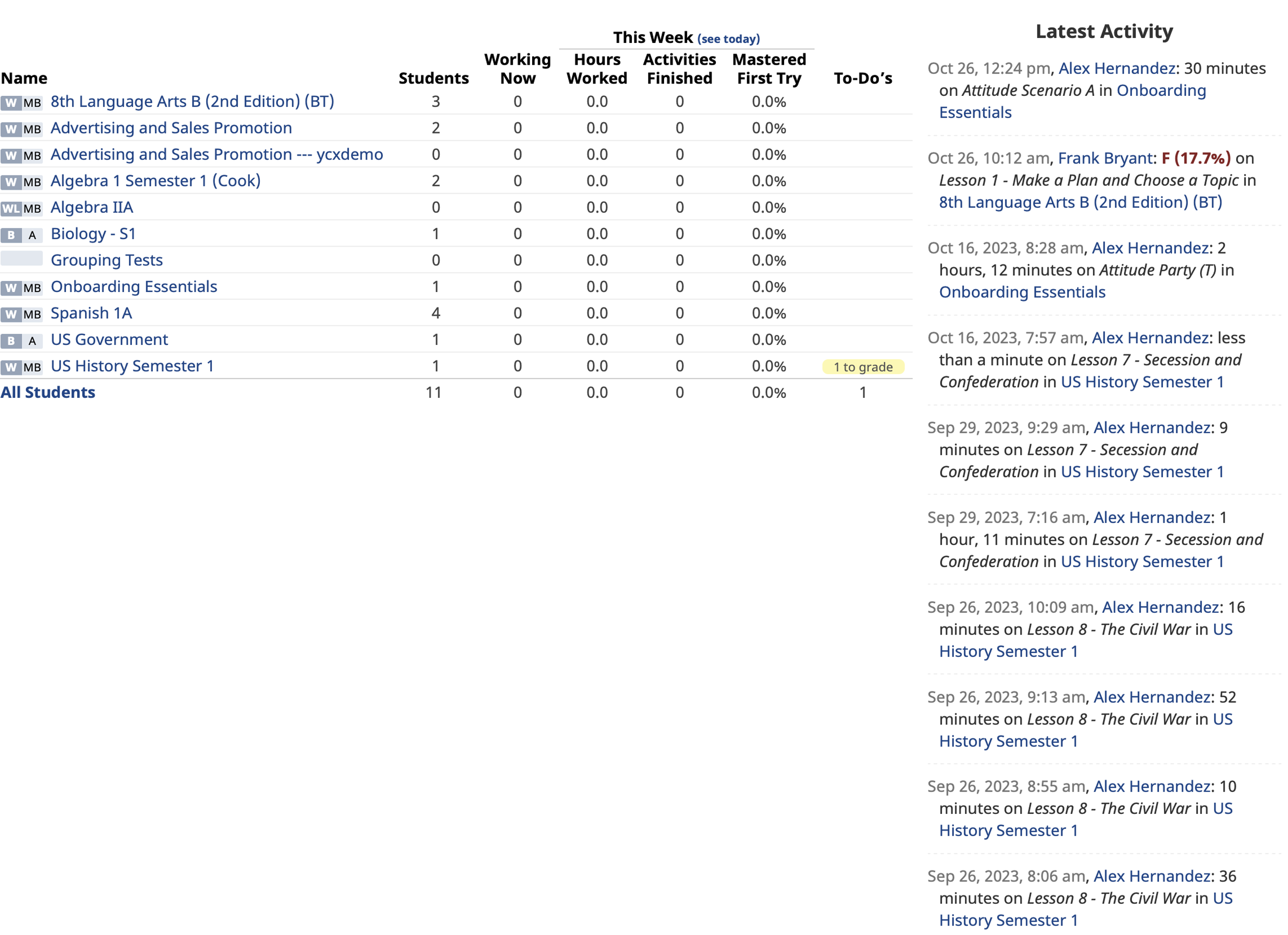
Task: Open US History Semester 1 in course table
Action: 132,366
